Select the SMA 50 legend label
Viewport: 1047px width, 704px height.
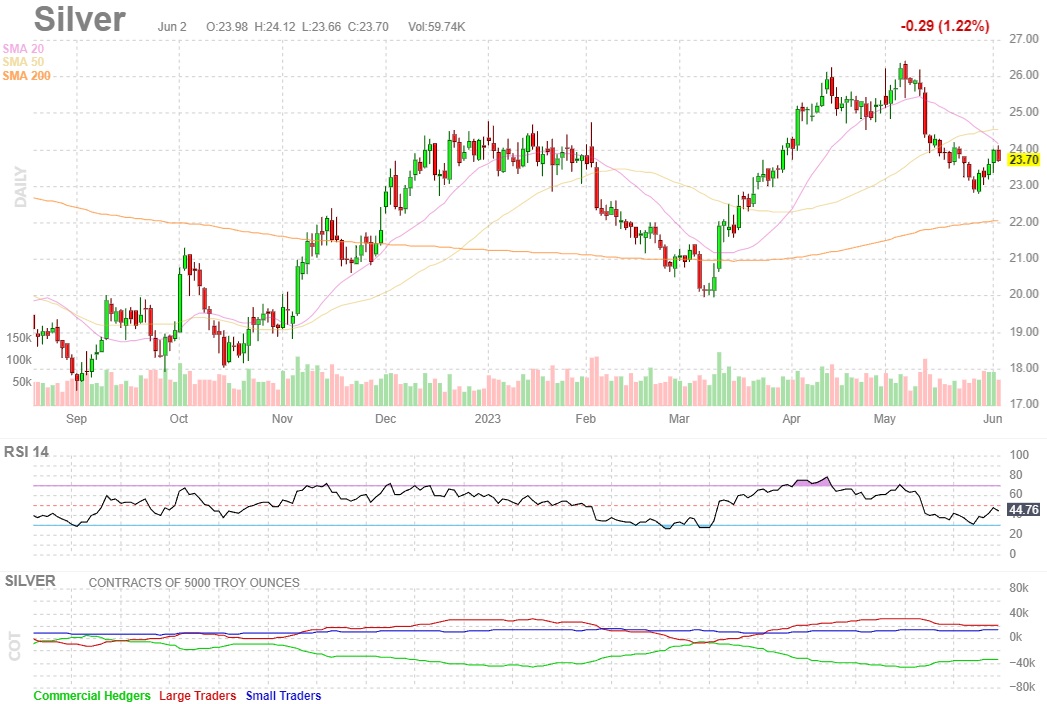[23, 62]
